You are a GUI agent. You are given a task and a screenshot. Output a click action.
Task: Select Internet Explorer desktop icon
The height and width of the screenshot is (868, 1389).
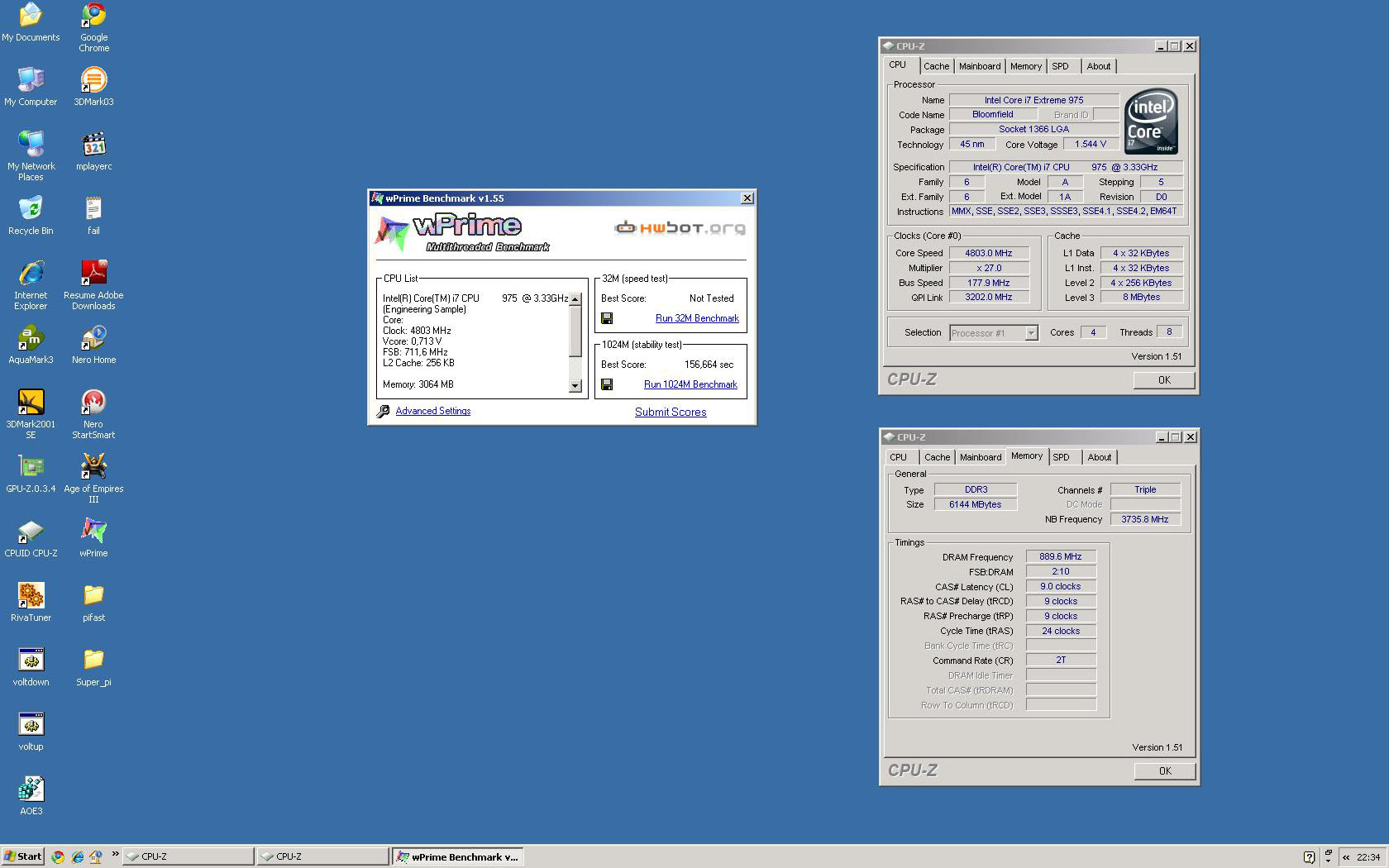click(x=31, y=285)
